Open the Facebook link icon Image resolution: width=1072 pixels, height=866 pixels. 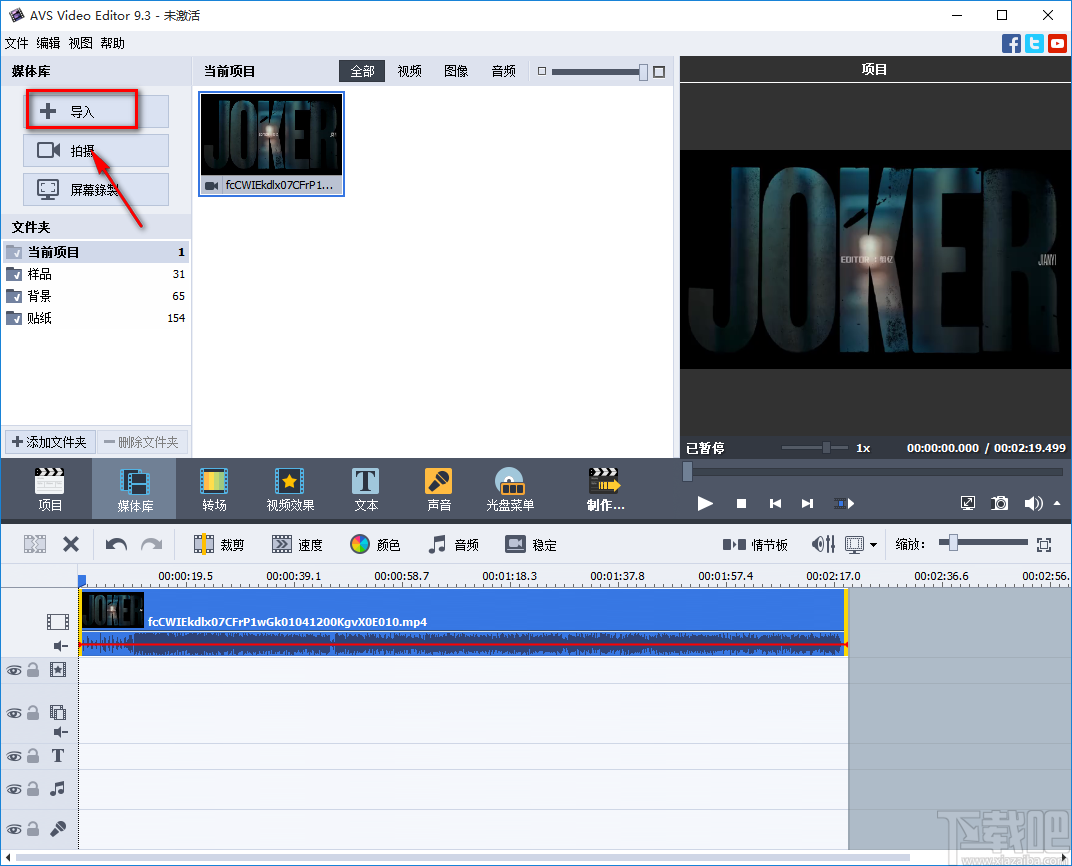1011,44
